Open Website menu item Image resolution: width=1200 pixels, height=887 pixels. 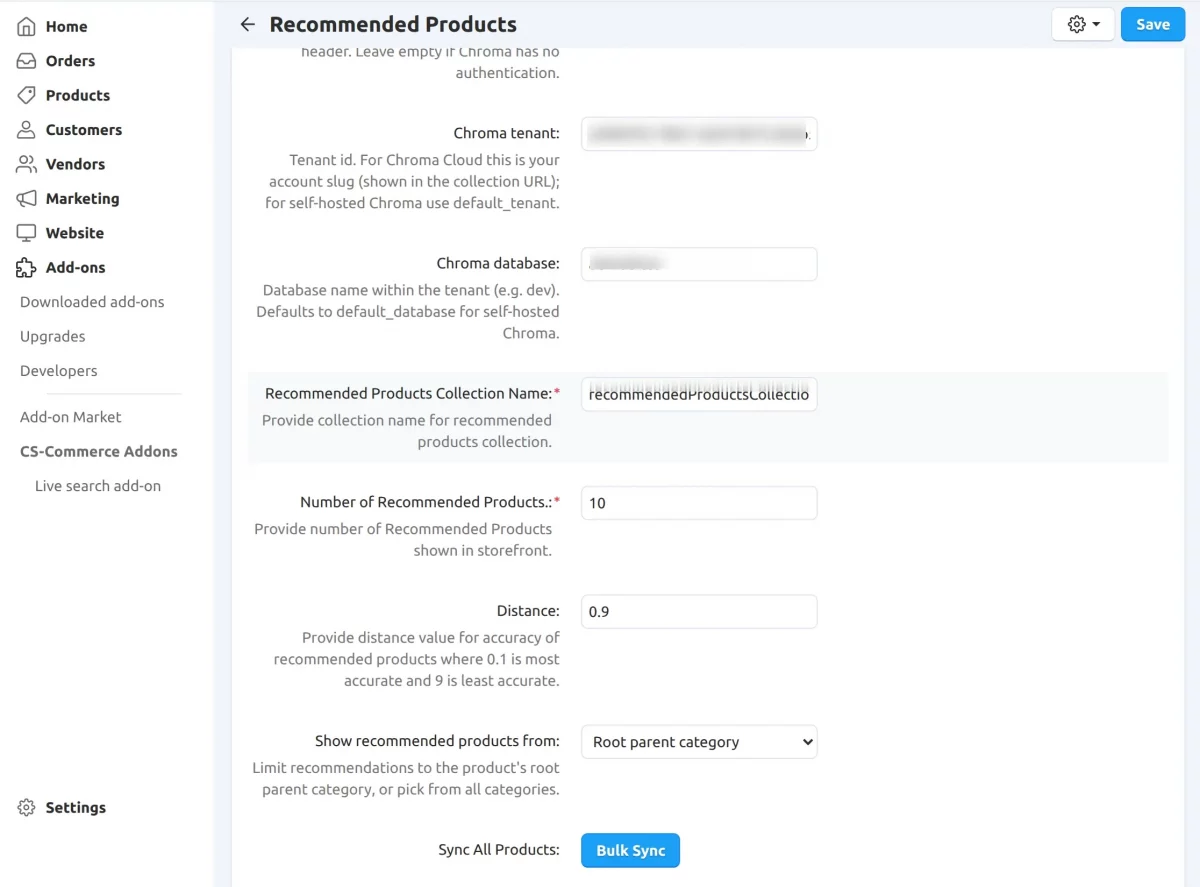tap(75, 233)
